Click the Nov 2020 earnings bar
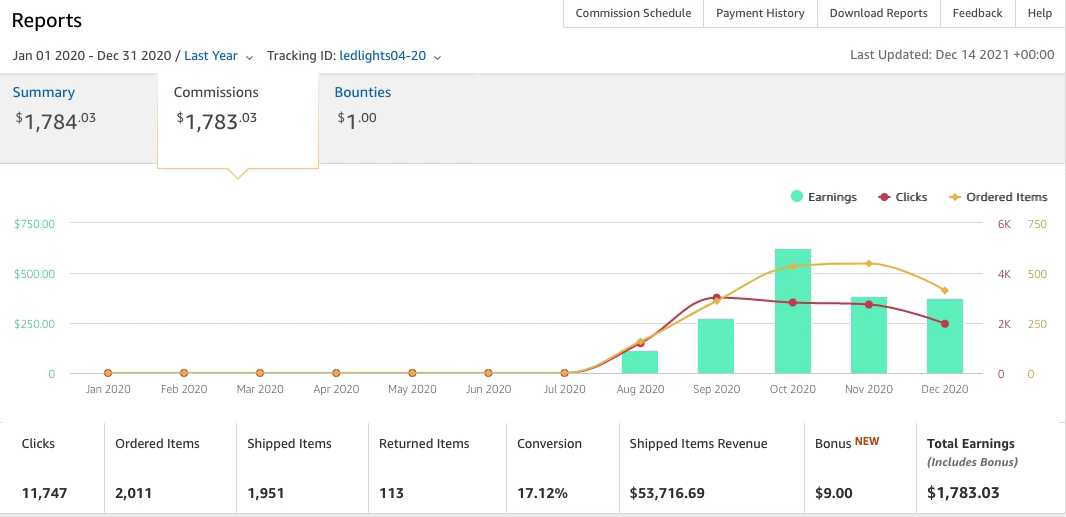Viewport: 1066px width, 517px height. tap(869, 335)
